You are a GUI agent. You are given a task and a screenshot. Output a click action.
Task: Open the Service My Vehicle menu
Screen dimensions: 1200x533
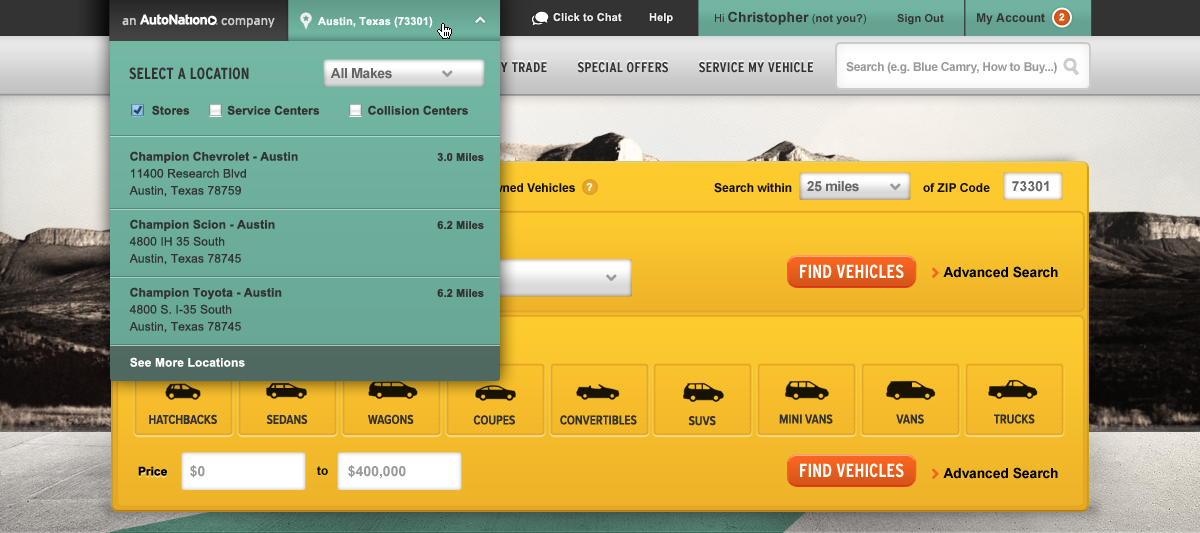(x=756, y=67)
